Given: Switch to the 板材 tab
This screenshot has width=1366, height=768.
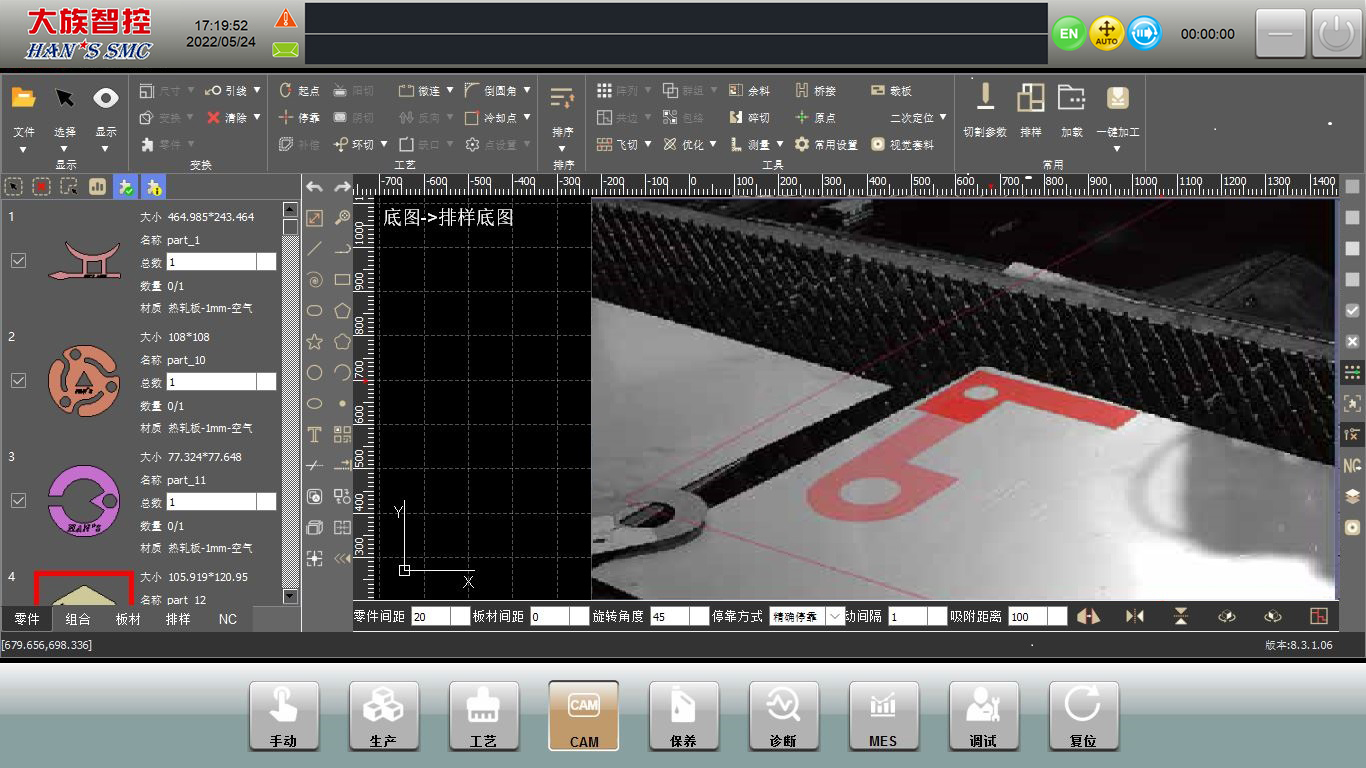Looking at the screenshot, I should point(128,620).
